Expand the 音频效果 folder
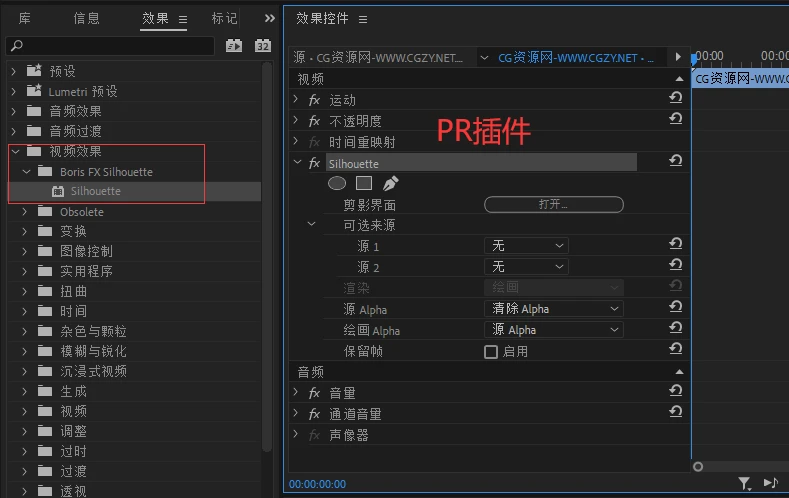 [13, 111]
